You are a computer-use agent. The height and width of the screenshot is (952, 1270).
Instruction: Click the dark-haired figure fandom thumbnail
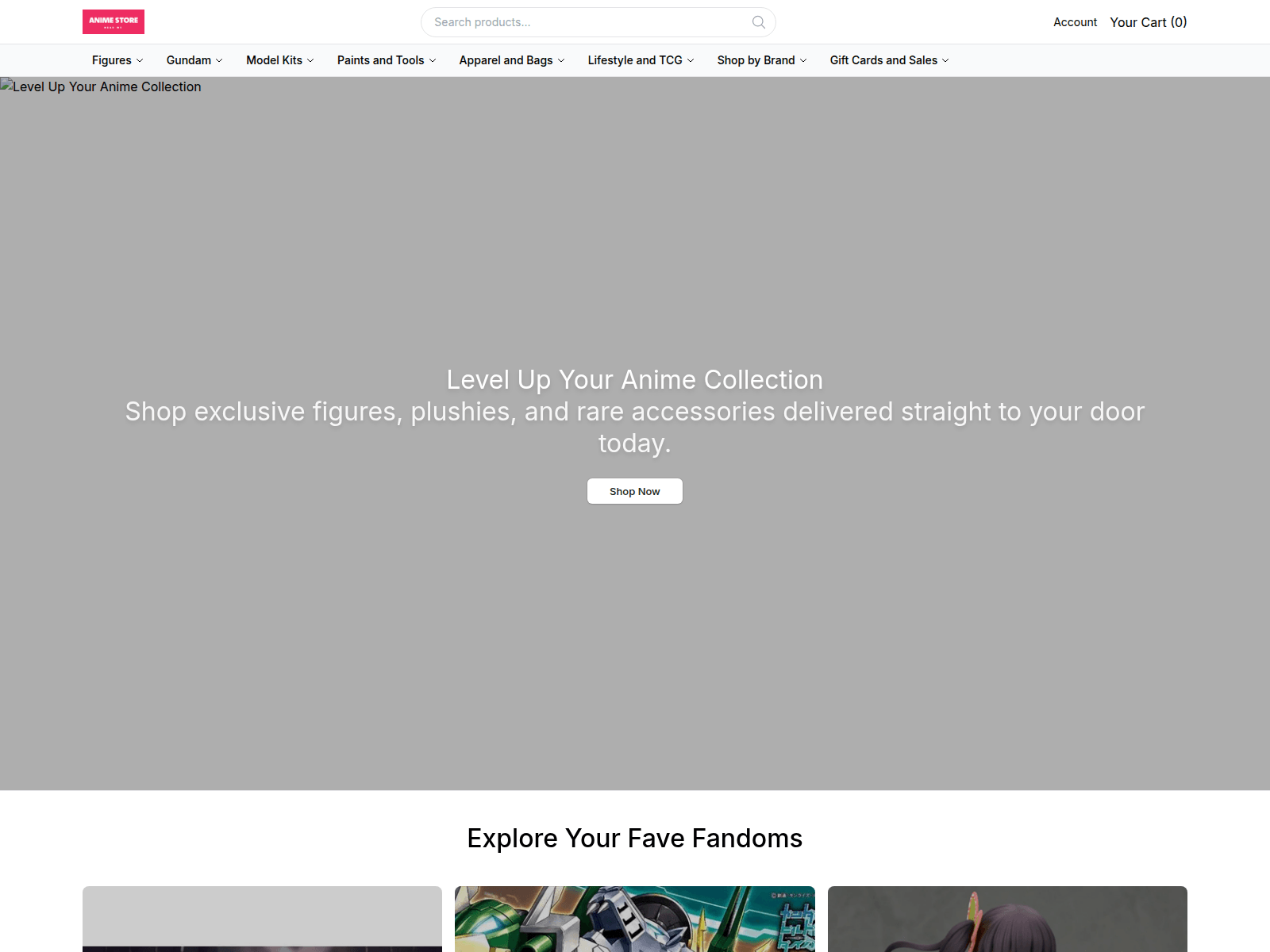1007,919
